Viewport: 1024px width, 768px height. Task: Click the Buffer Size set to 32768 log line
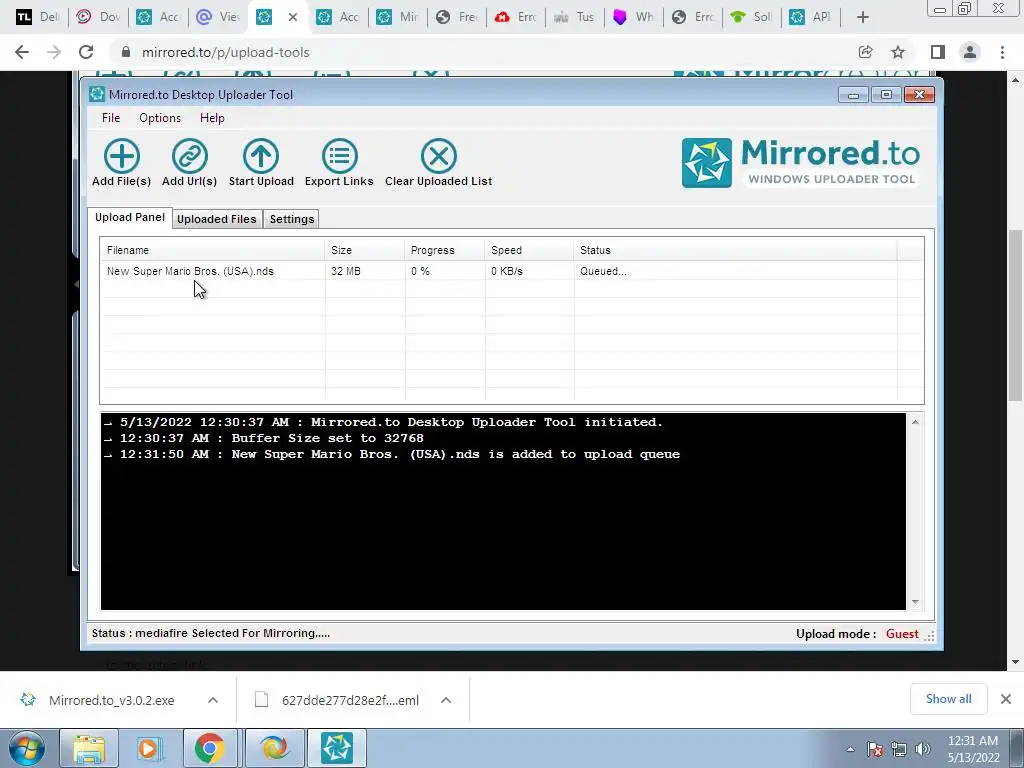coord(264,438)
